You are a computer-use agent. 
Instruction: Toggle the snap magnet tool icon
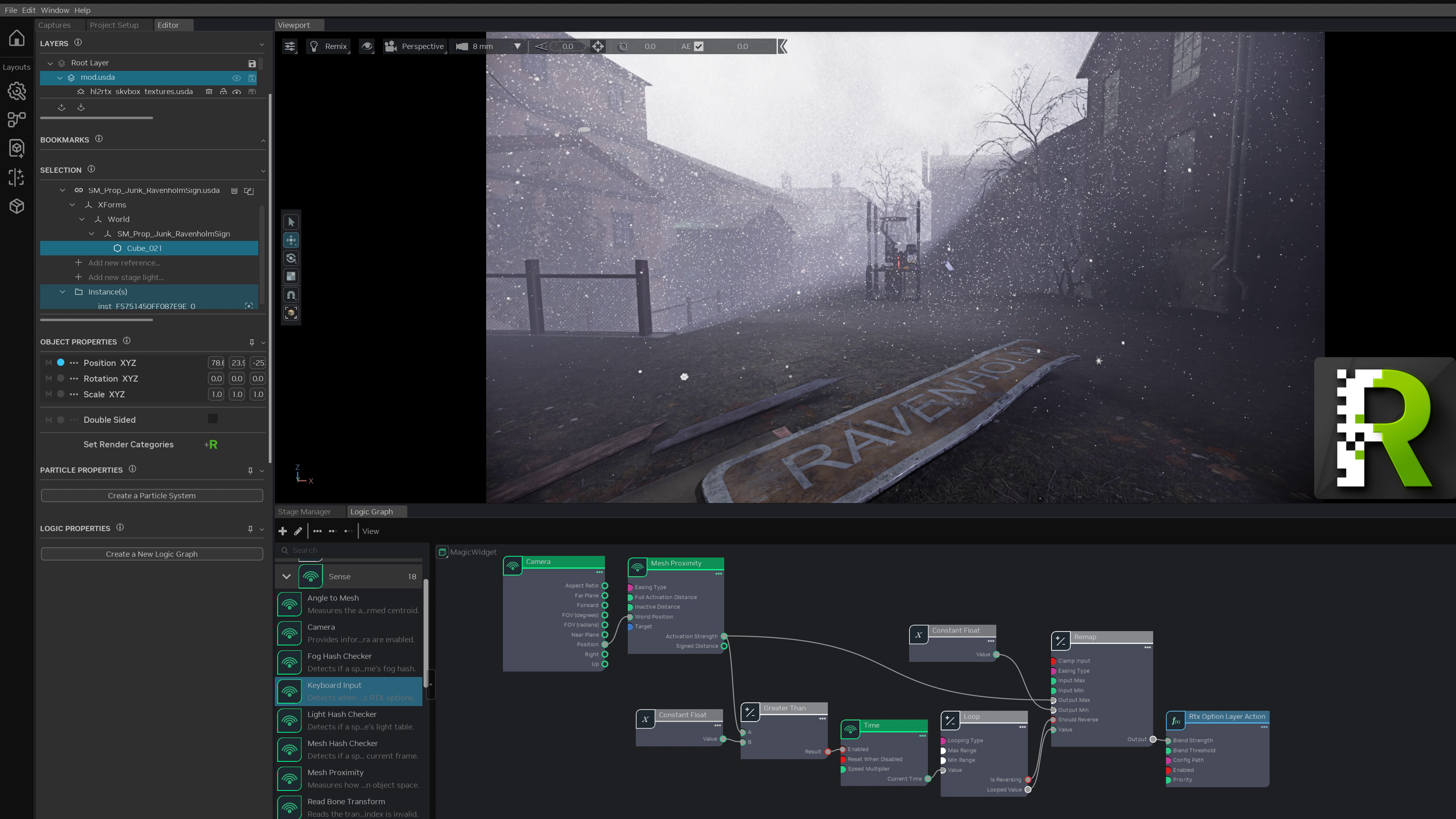point(291,295)
